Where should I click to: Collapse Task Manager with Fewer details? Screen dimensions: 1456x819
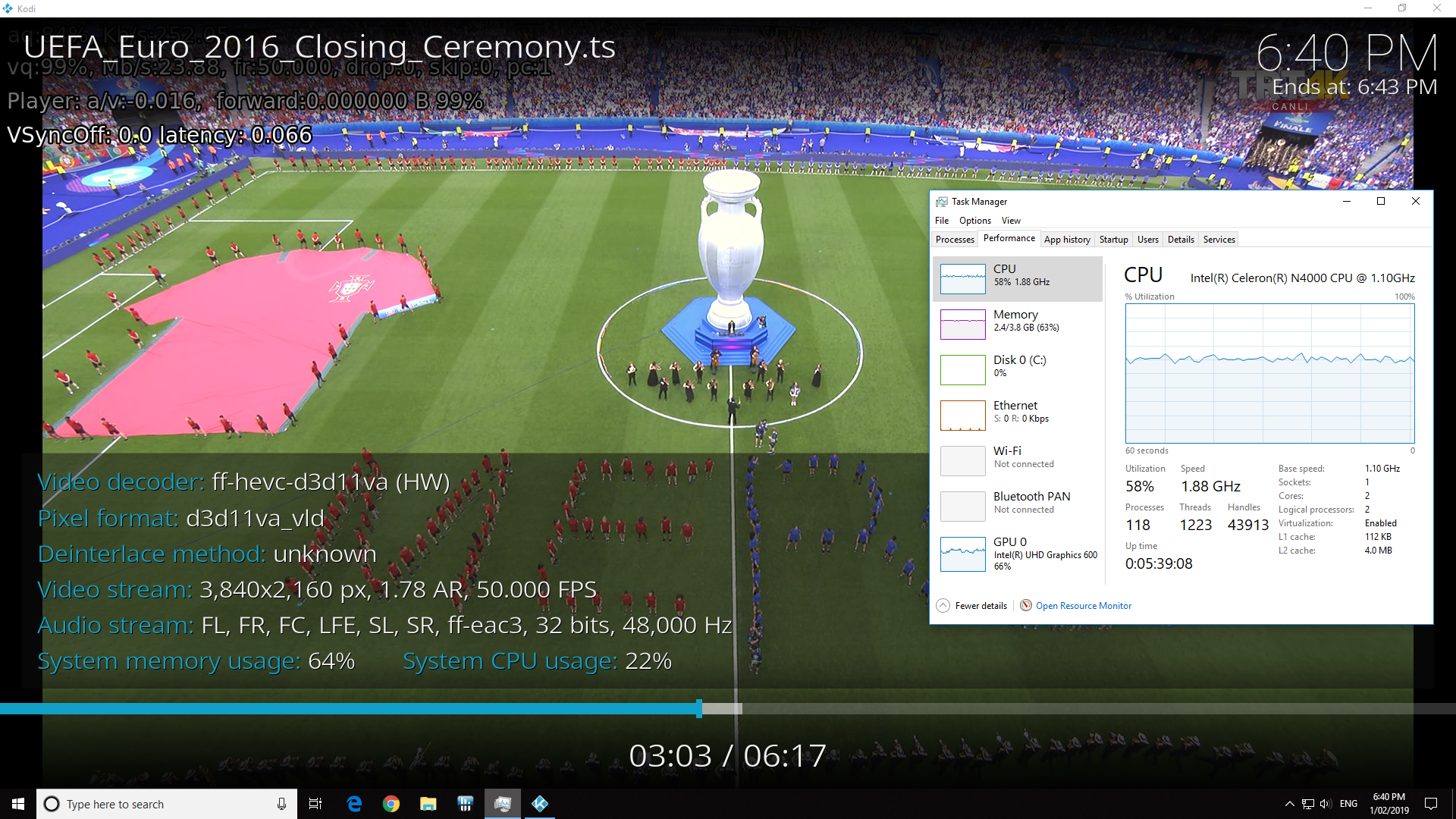pyautogui.click(x=972, y=606)
